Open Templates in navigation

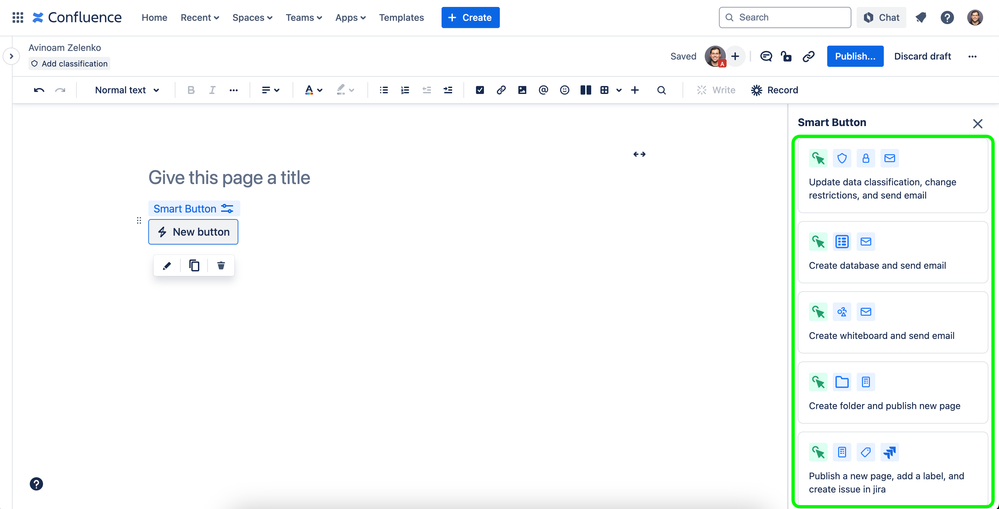click(x=401, y=18)
